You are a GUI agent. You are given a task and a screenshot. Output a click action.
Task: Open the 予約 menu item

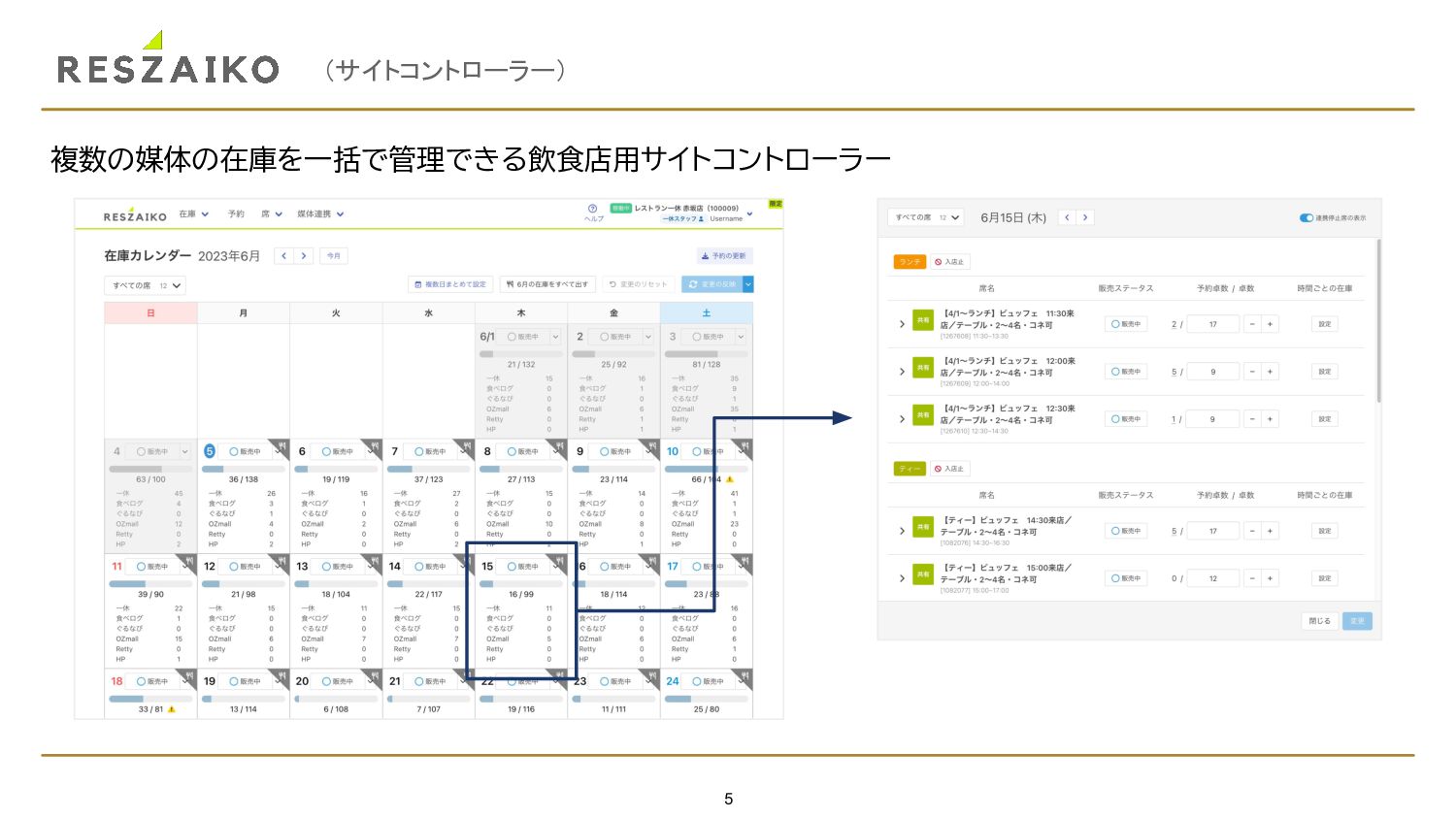[236, 214]
